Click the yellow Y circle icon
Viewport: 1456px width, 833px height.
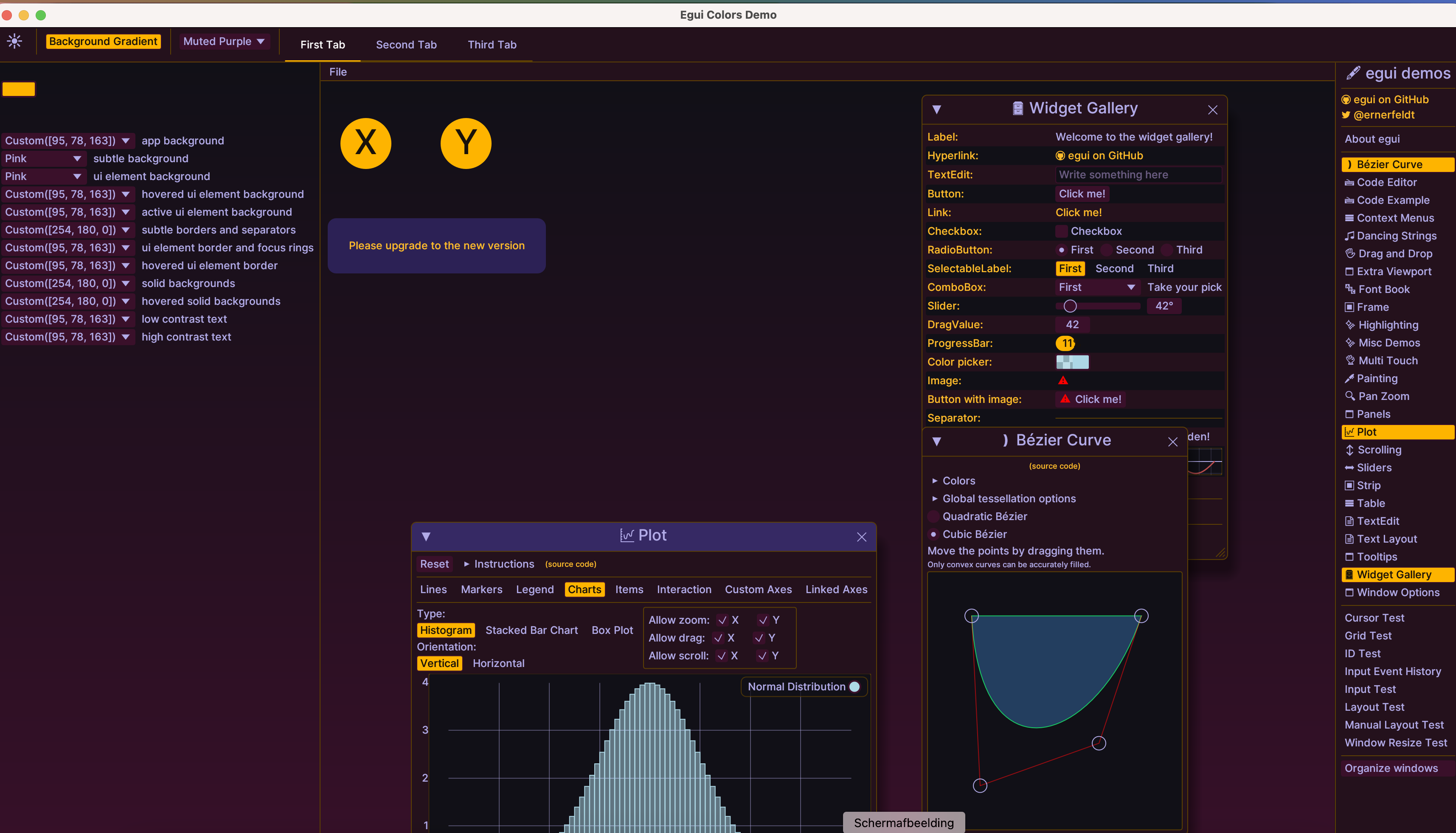coord(466,143)
